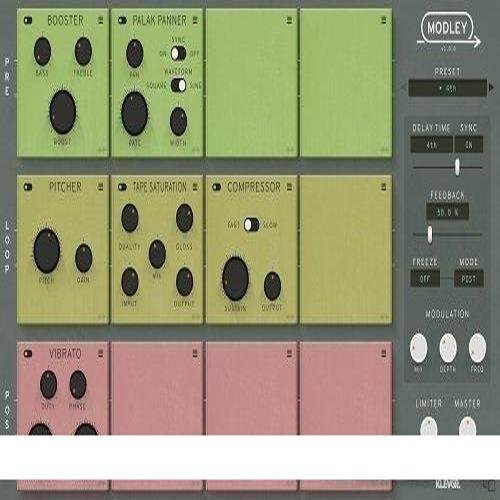
Task: Click the Tape Saturation Output knob
Action: [184, 282]
